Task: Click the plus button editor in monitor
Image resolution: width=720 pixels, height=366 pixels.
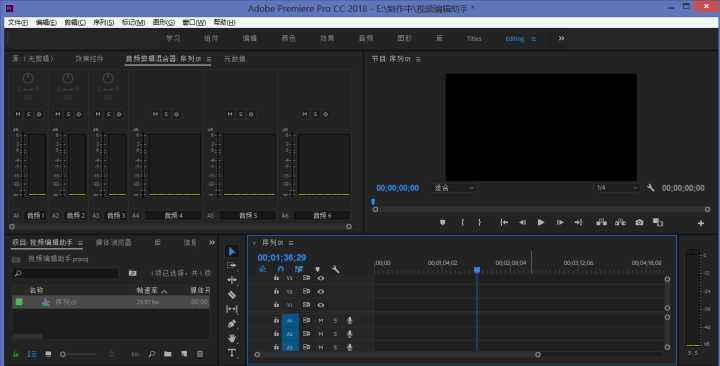Action: click(701, 223)
